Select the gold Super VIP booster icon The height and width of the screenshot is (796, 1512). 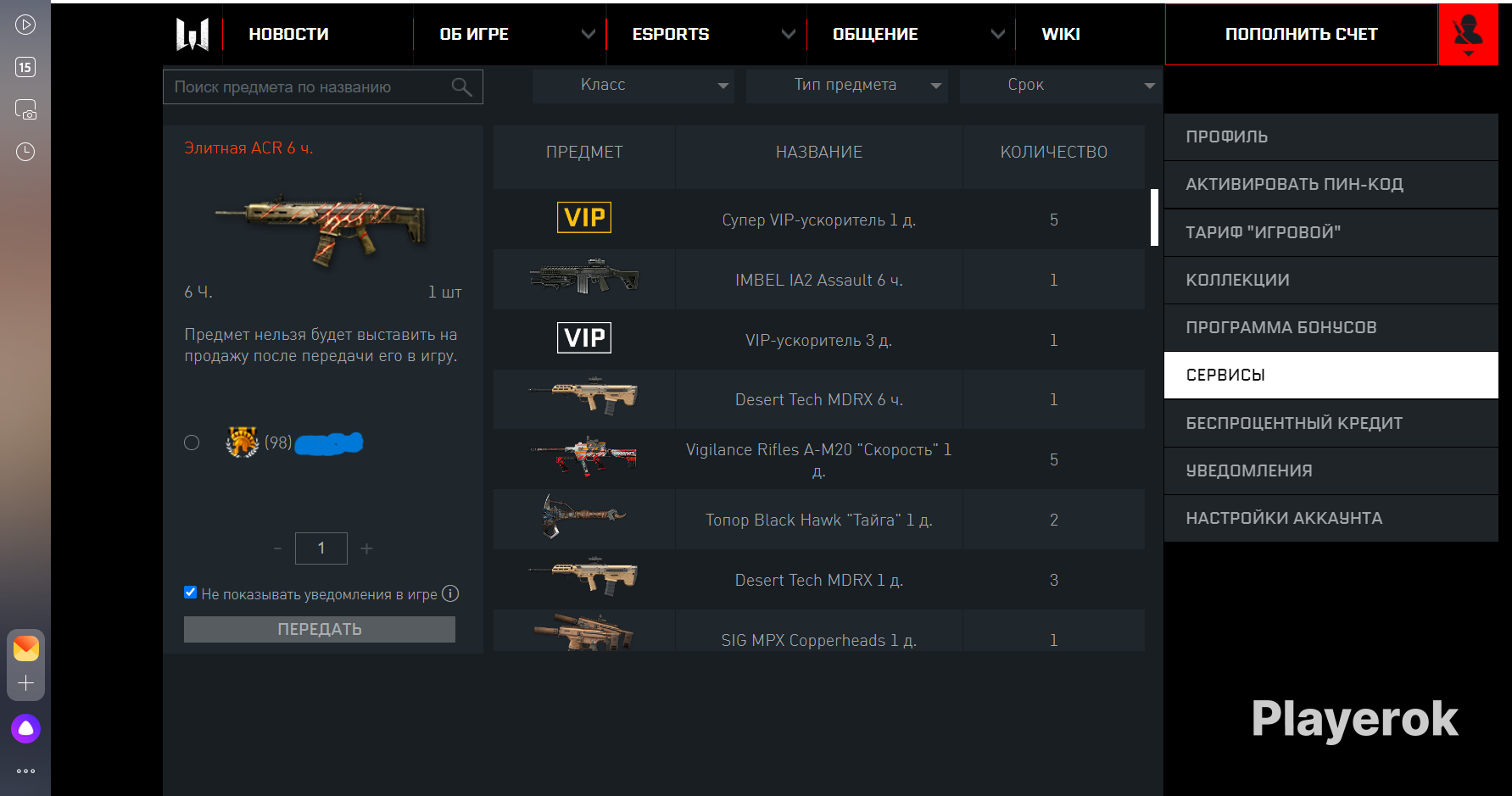point(584,218)
